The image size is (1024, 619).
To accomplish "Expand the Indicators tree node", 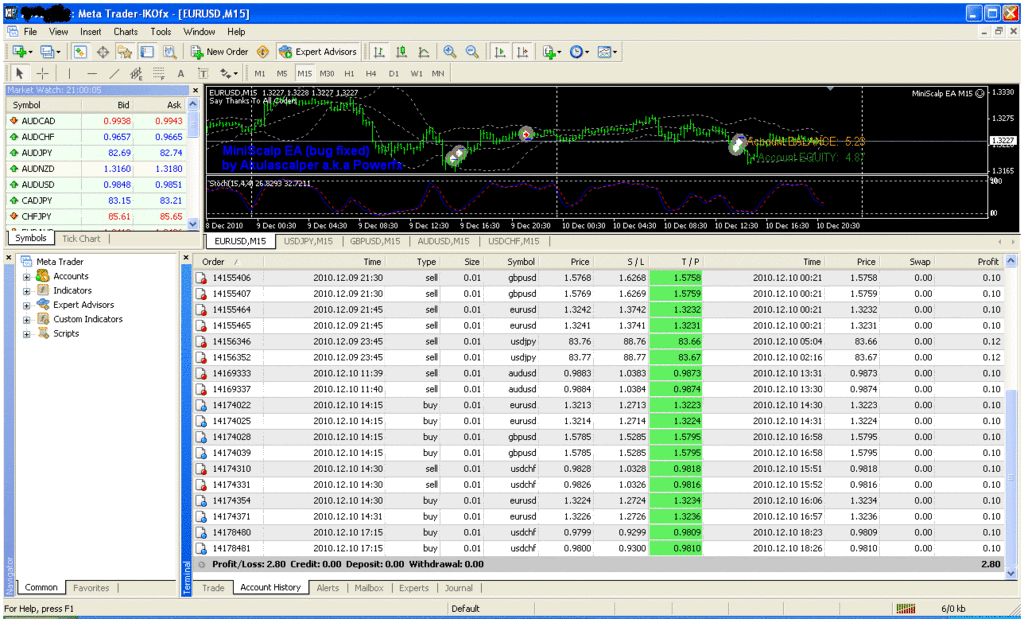I will coord(27,291).
